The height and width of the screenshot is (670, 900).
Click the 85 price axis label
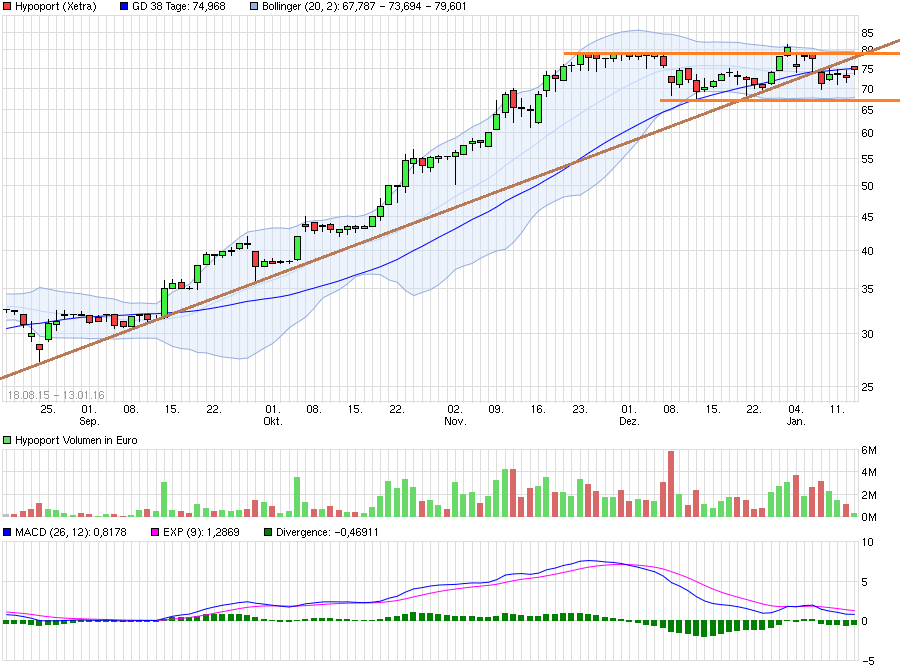click(867, 33)
